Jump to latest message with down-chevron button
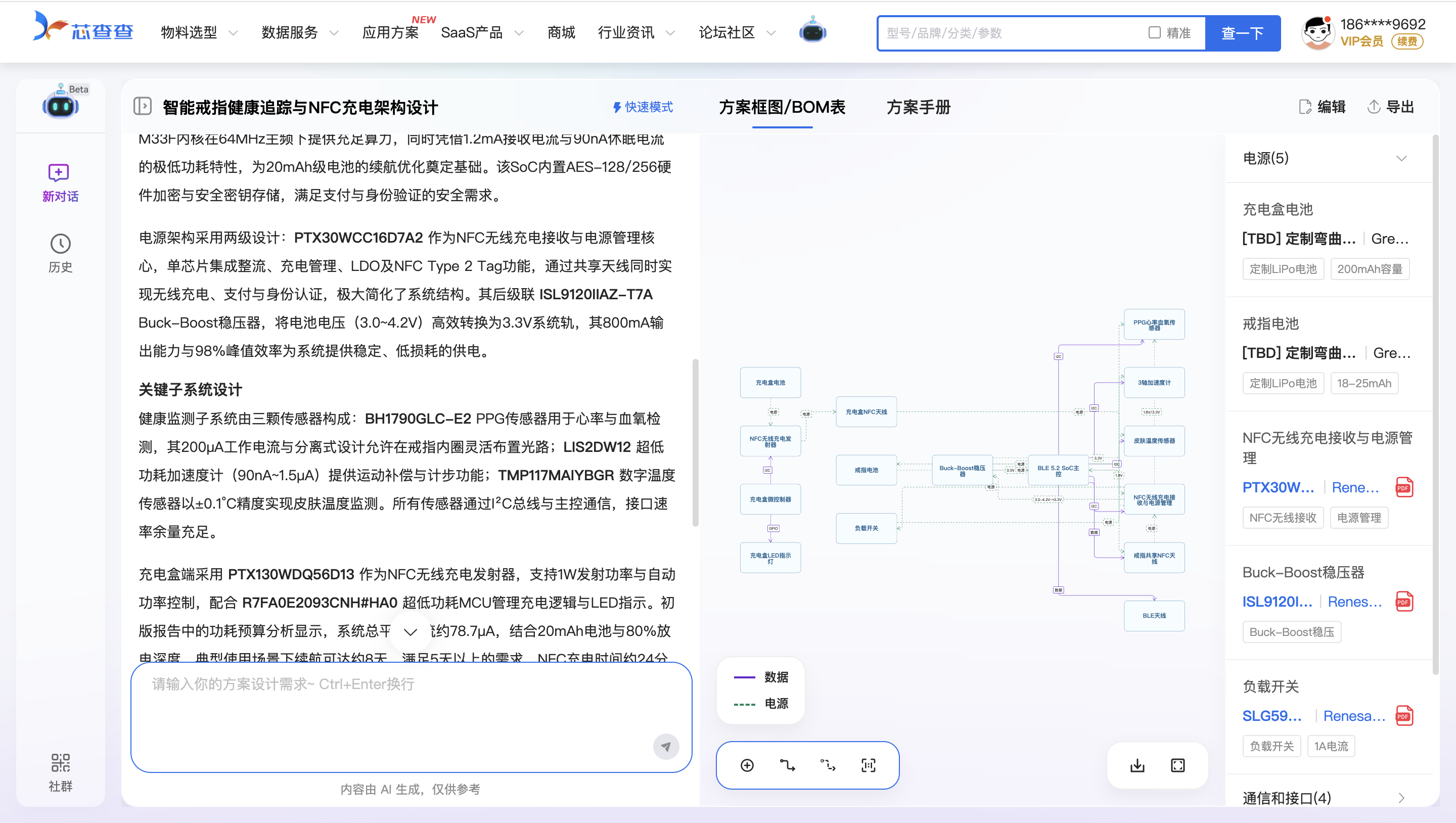 [x=411, y=632]
